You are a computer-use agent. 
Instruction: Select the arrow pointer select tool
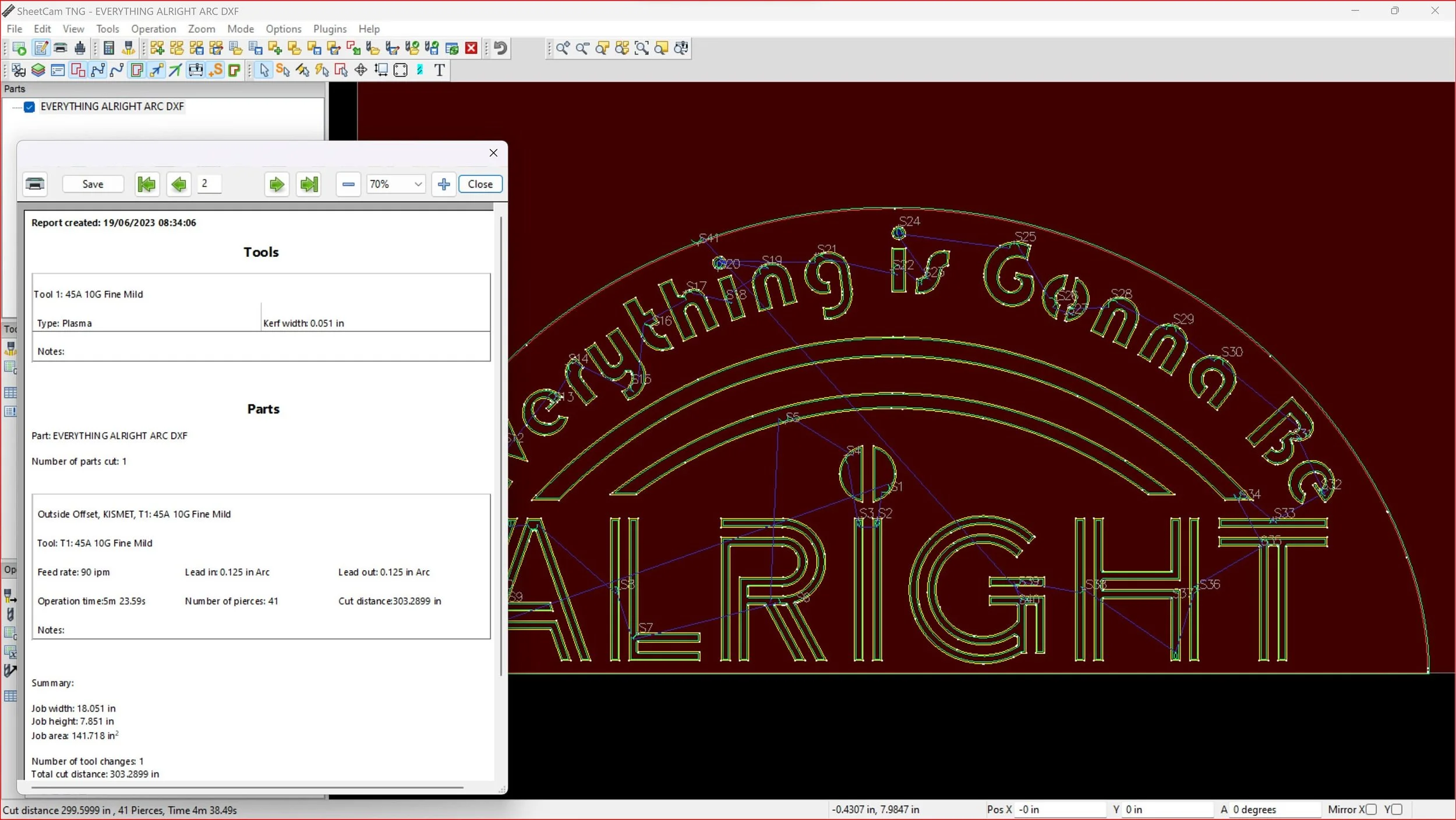point(264,70)
